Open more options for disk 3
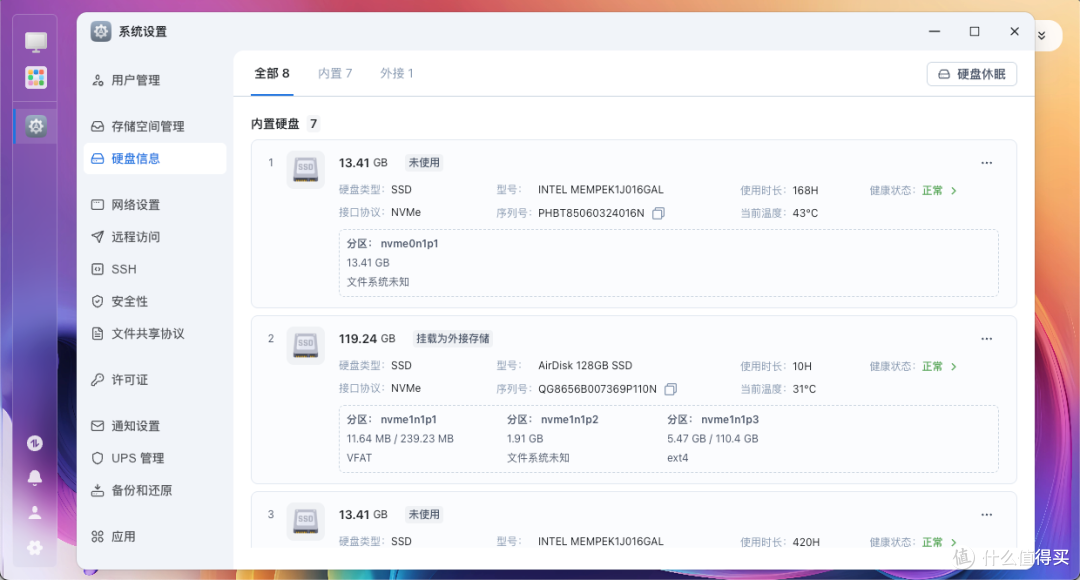 tap(986, 515)
